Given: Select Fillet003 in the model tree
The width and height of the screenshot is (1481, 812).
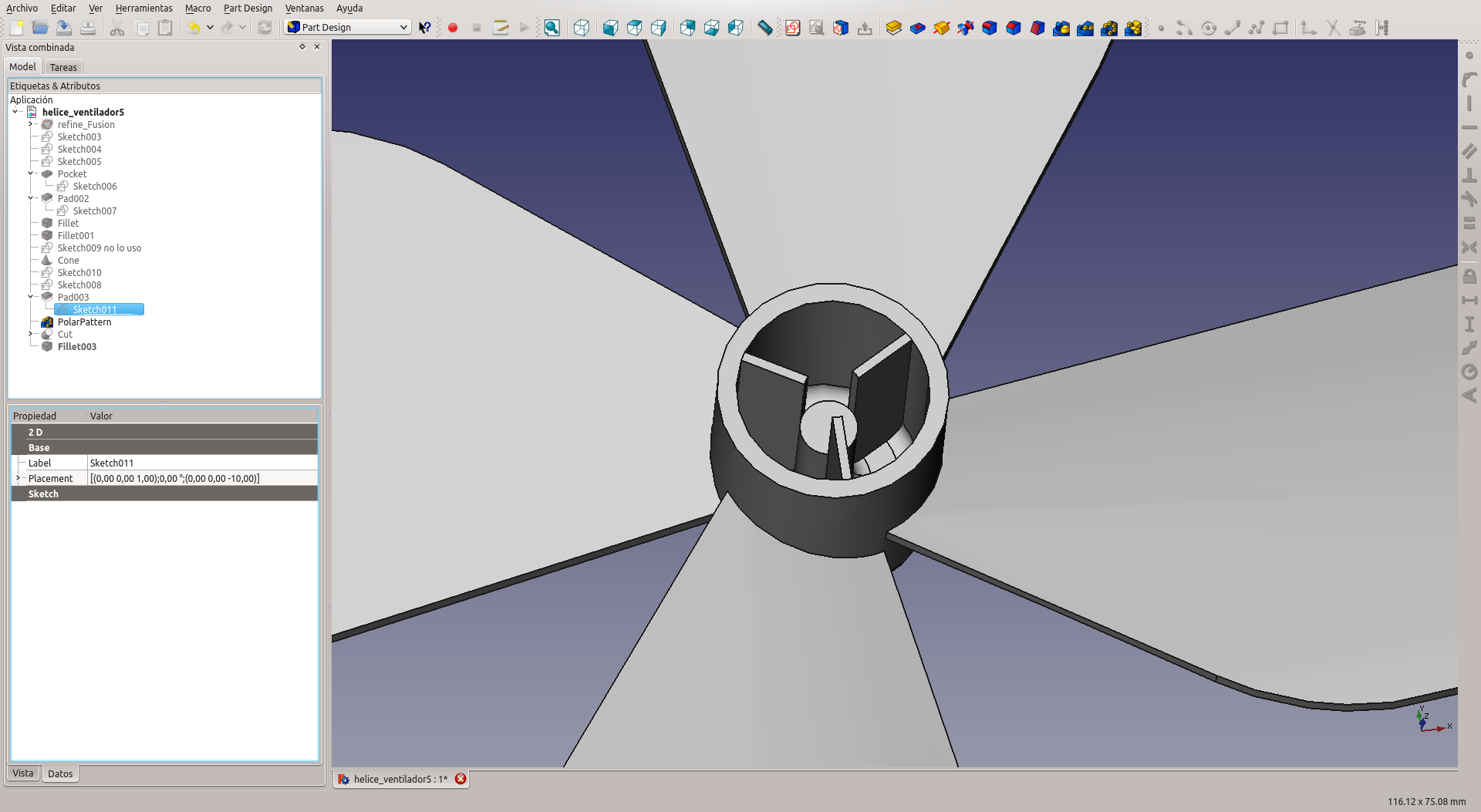Looking at the screenshot, I should 77,346.
